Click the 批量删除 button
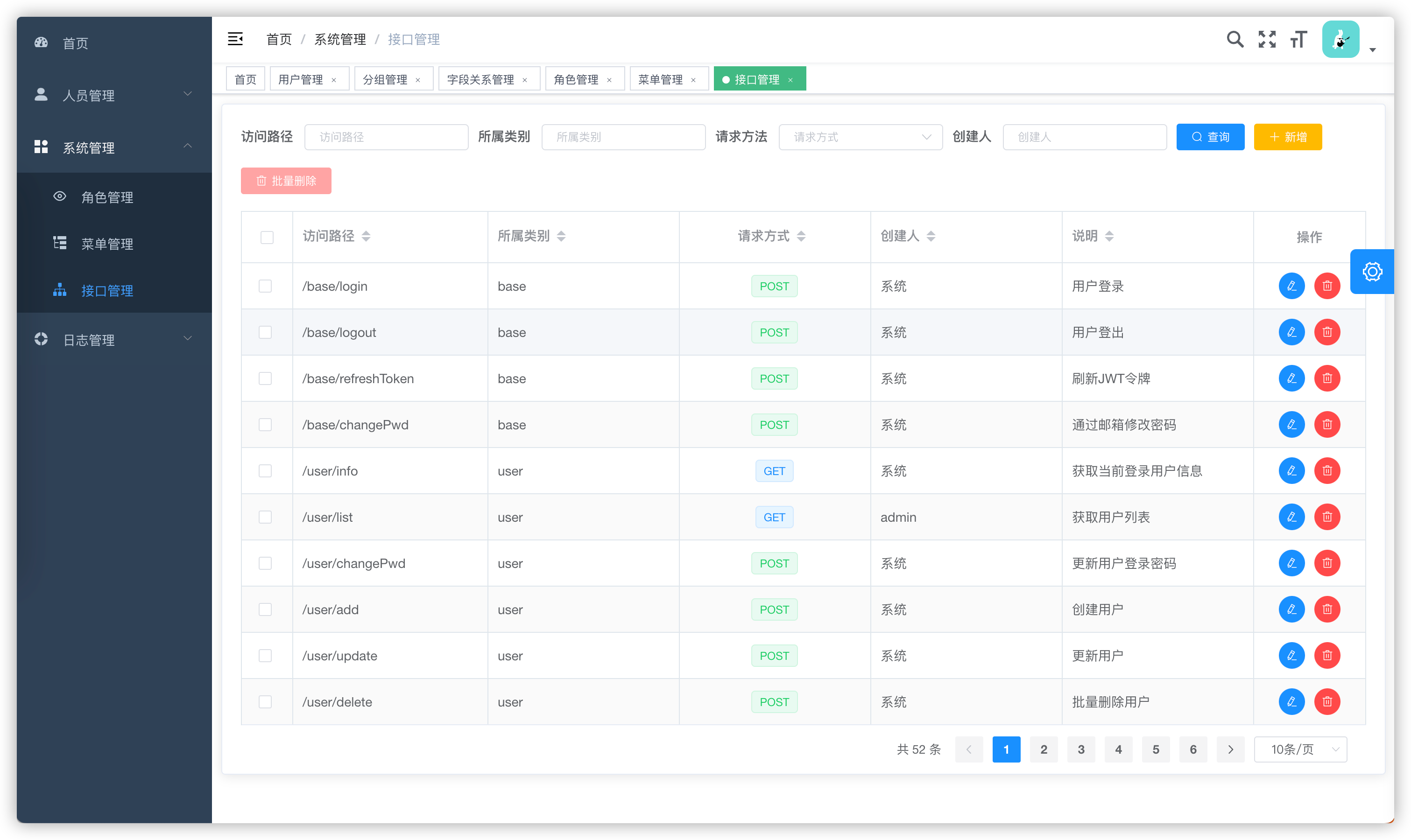The image size is (1411, 840). pyautogui.click(x=286, y=181)
